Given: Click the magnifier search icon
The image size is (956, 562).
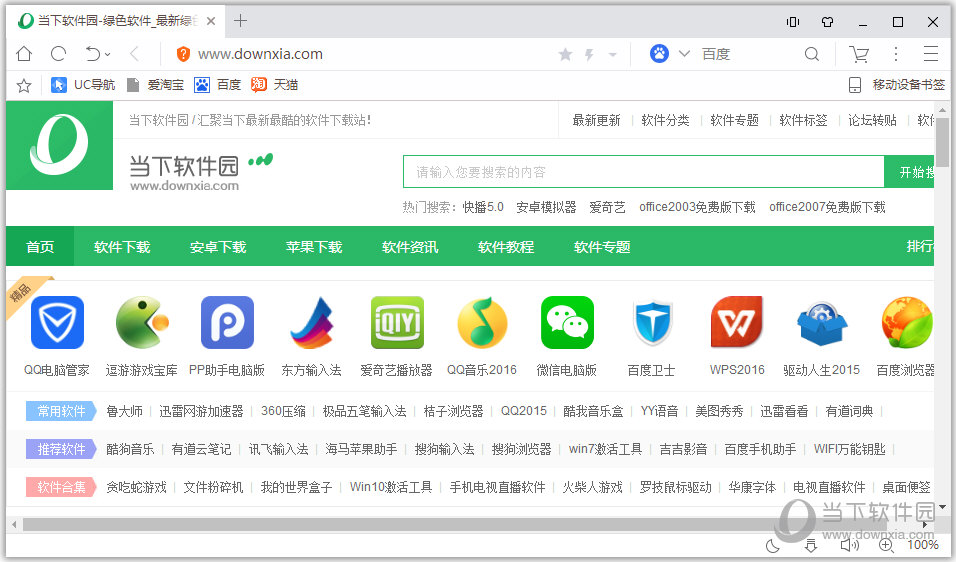Looking at the screenshot, I should pyautogui.click(x=812, y=54).
